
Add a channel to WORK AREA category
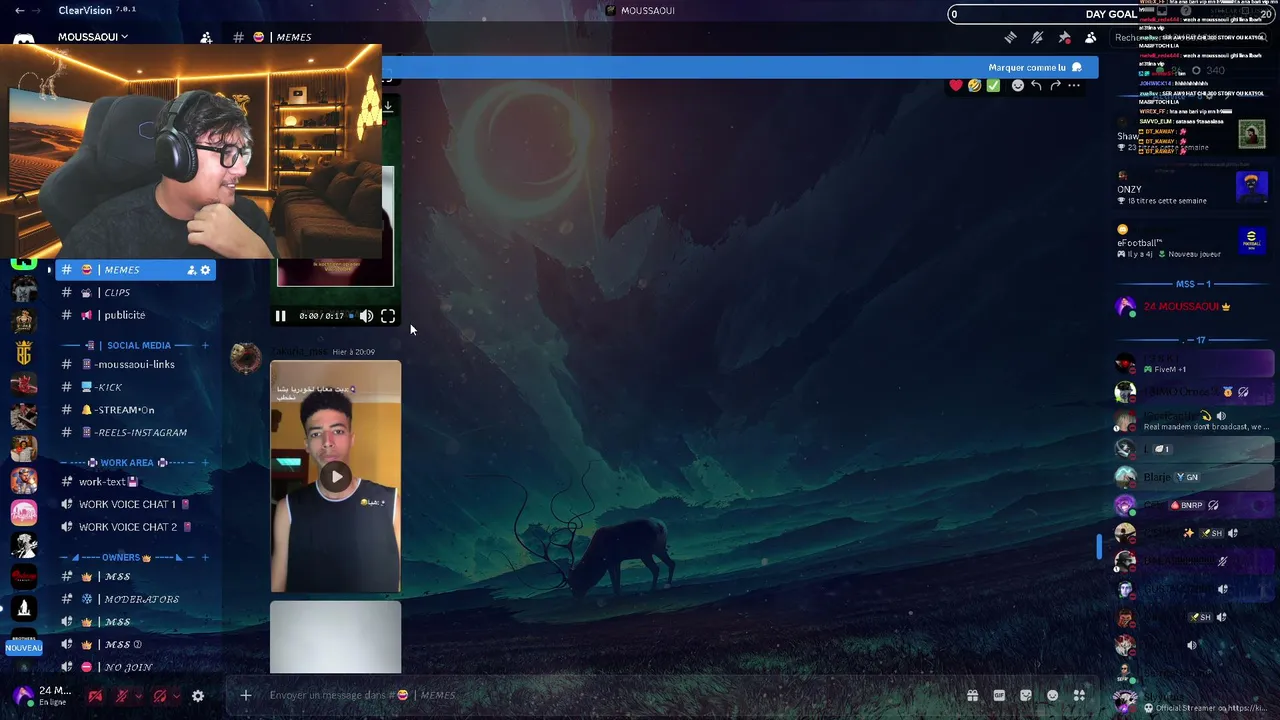pyautogui.click(x=205, y=463)
